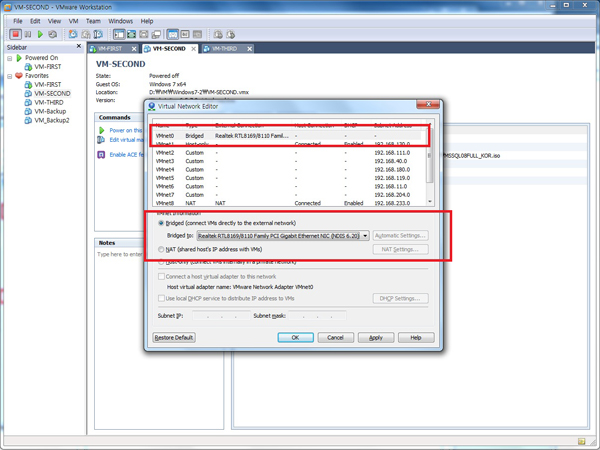600x450 pixels.
Task: Check Connect a host virtual adapter
Action: [x=161, y=276]
